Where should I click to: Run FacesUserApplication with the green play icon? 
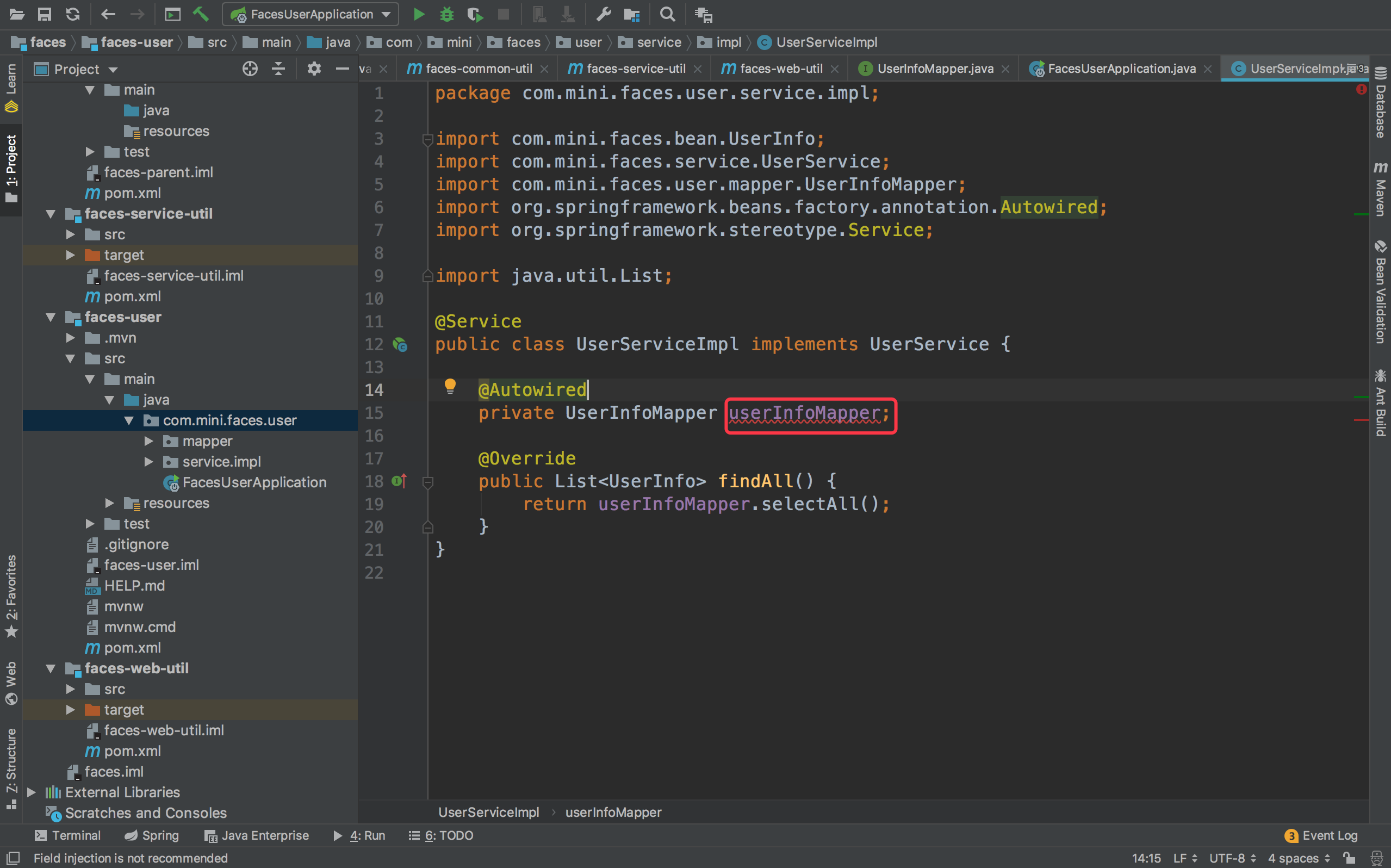418,14
